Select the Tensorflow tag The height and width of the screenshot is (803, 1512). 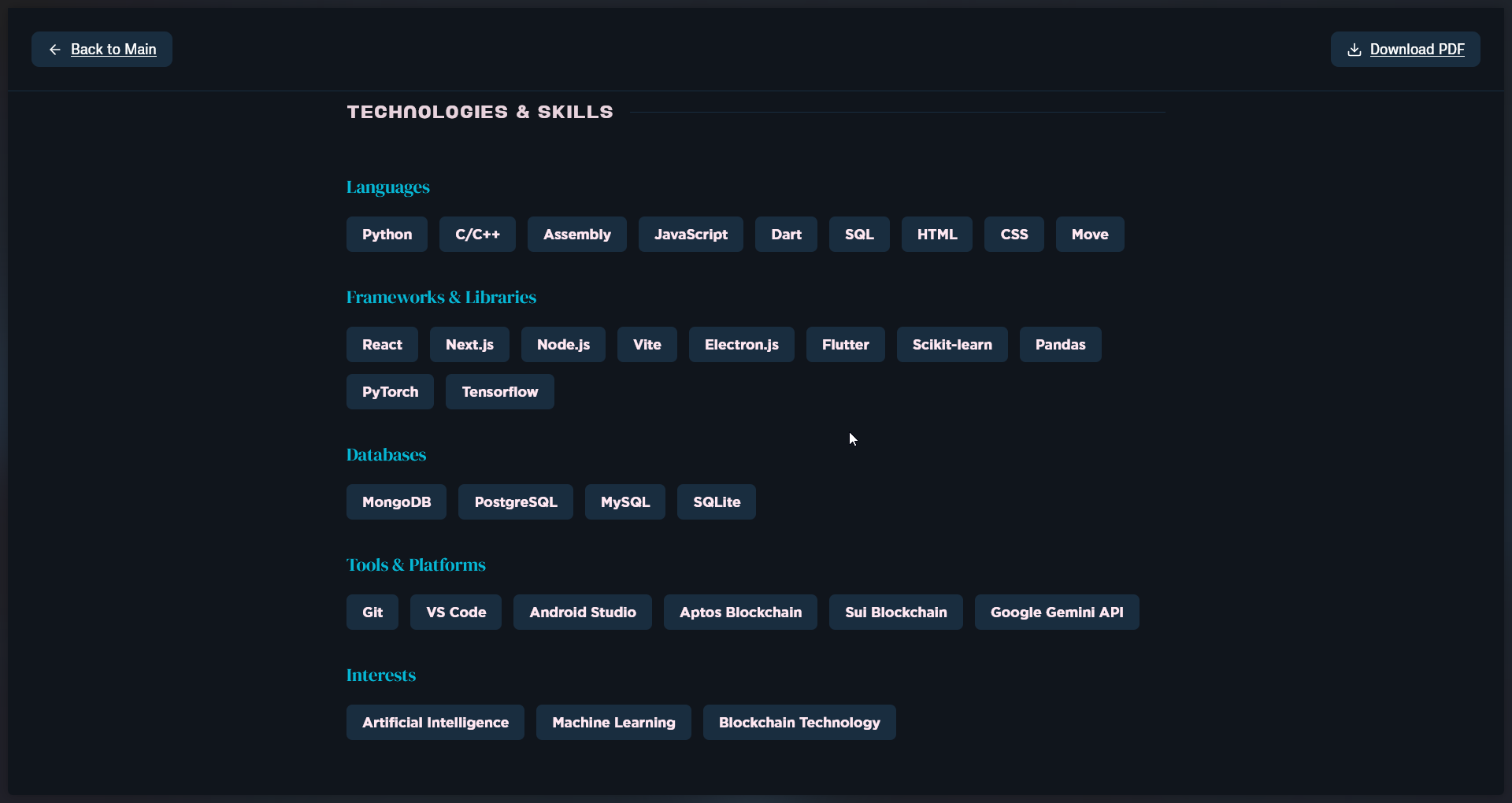[x=500, y=392]
